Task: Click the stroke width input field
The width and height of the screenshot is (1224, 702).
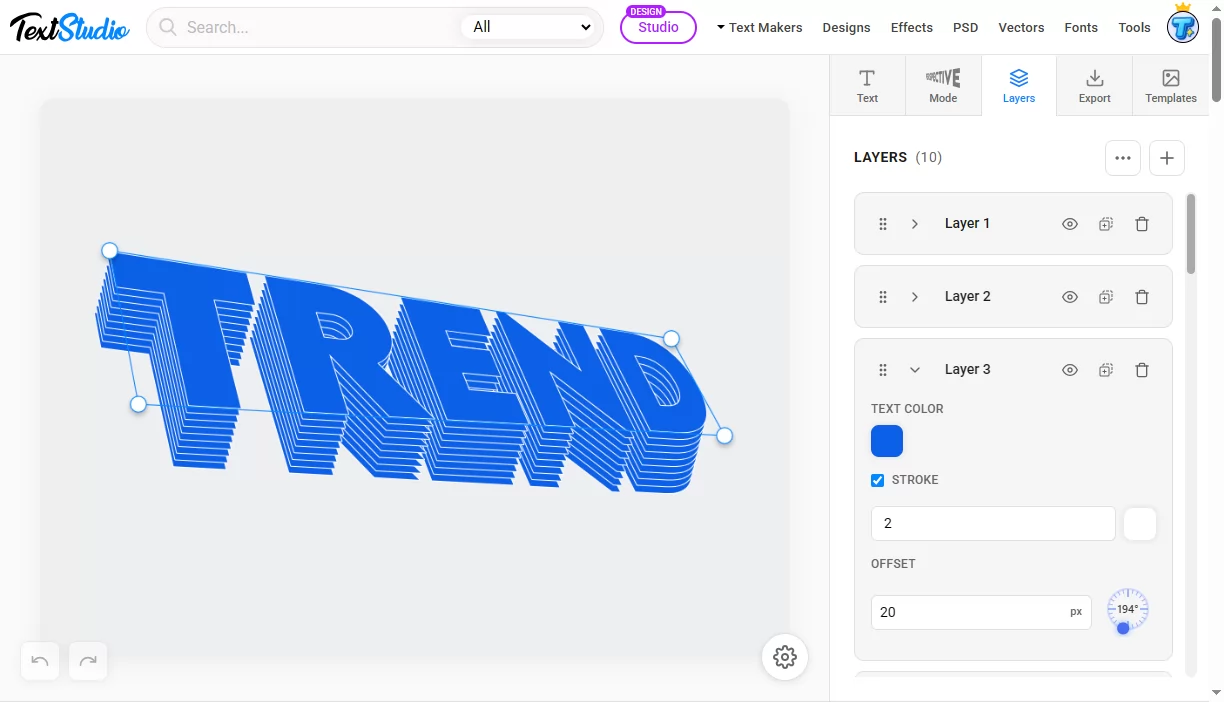Action: click(x=993, y=523)
